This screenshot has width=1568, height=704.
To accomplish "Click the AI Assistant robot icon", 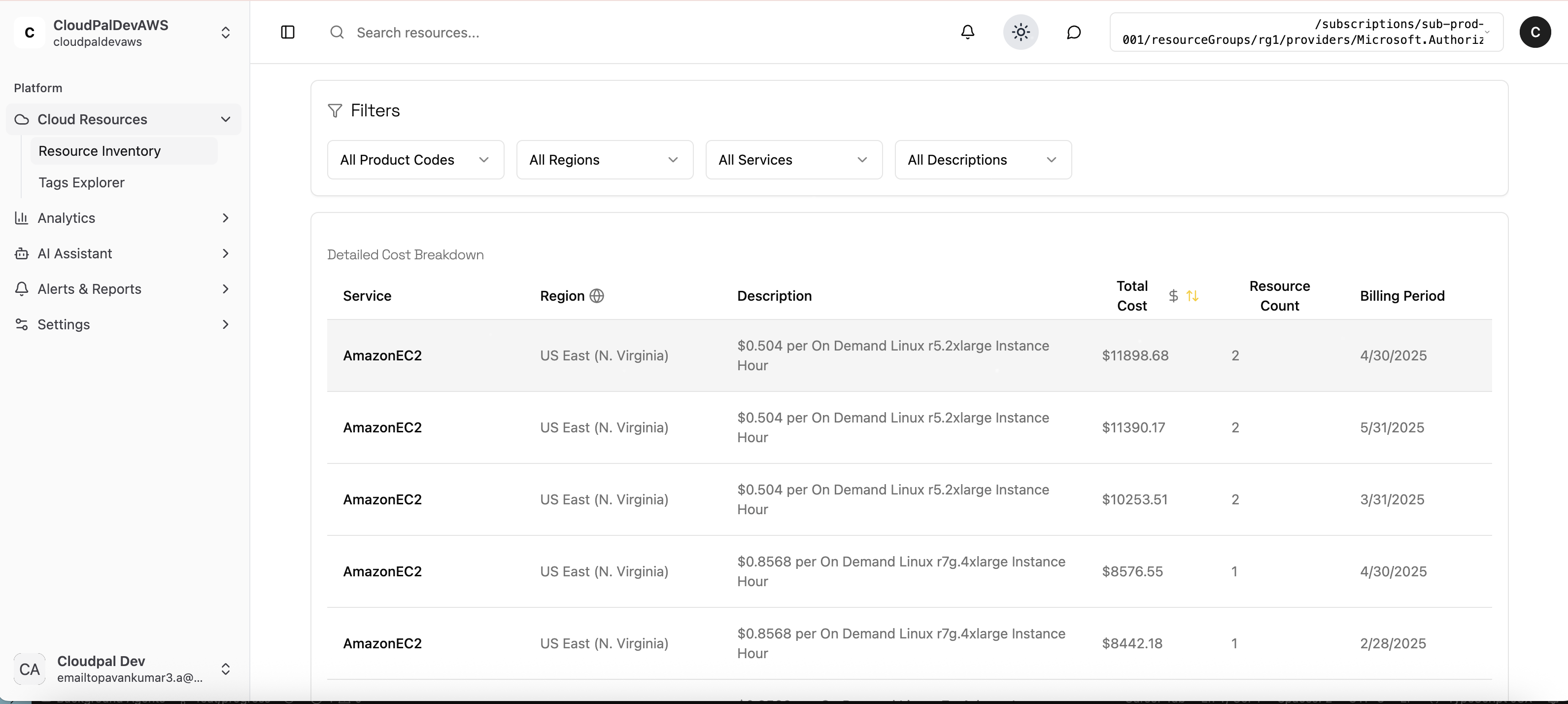I will (22, 253).
